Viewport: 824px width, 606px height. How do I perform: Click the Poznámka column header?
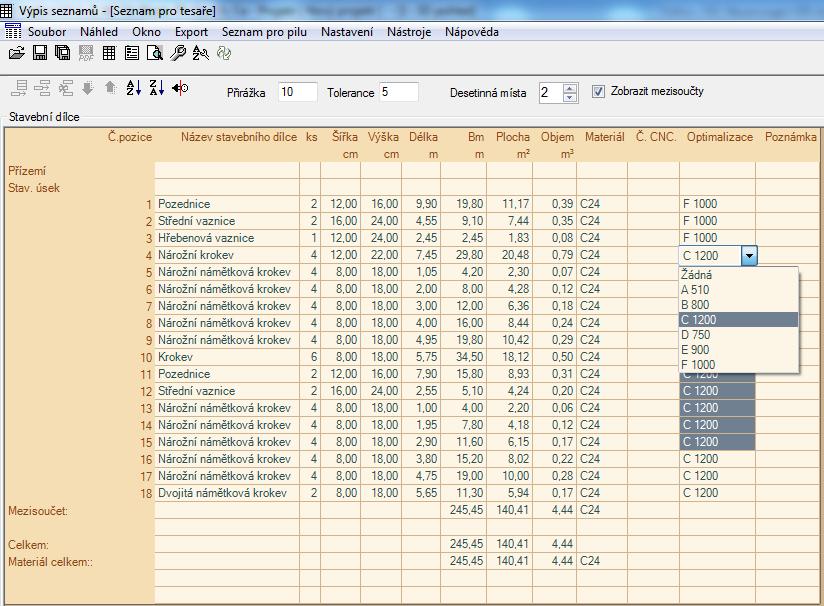tap(790, 137)
